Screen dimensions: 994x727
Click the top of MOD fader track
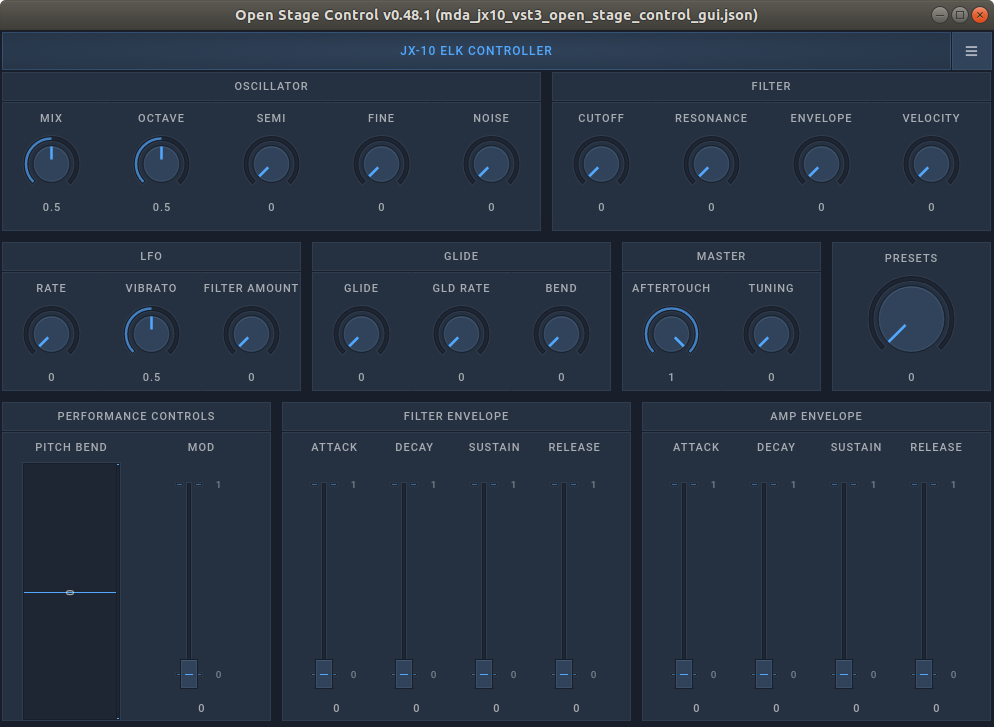point(189,485)
